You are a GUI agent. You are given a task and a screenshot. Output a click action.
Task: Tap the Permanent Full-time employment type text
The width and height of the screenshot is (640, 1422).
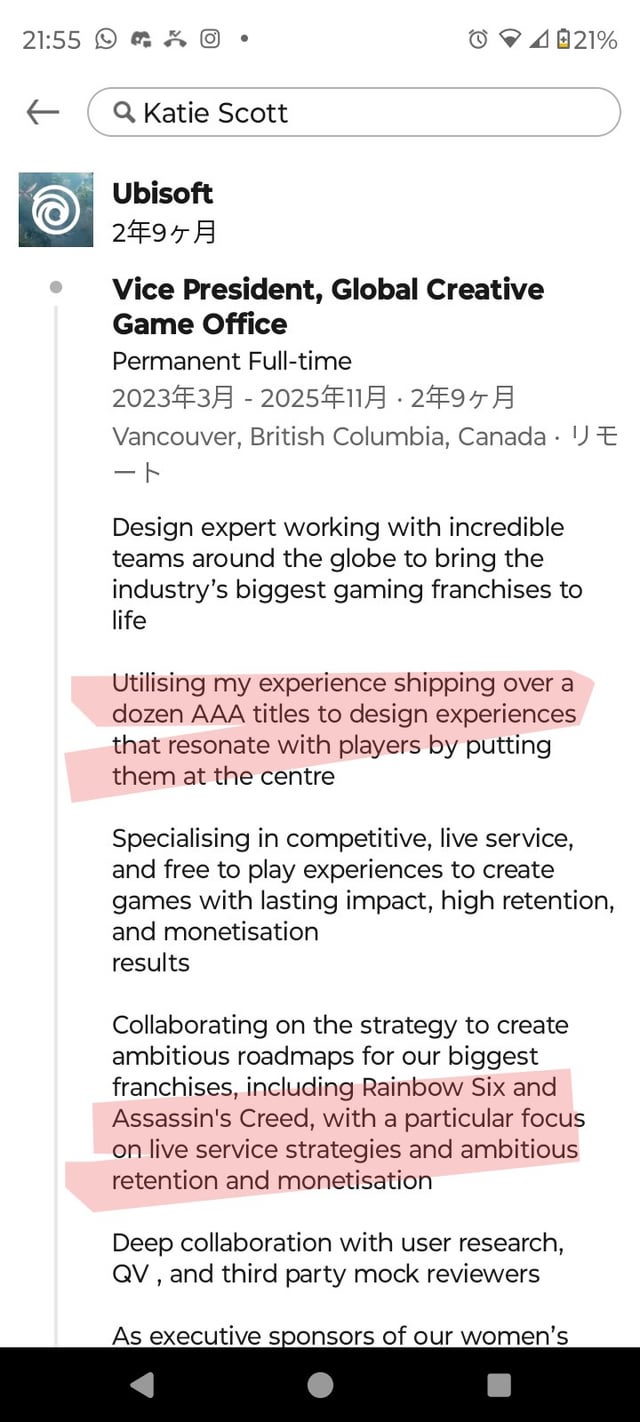pos(232,361)
